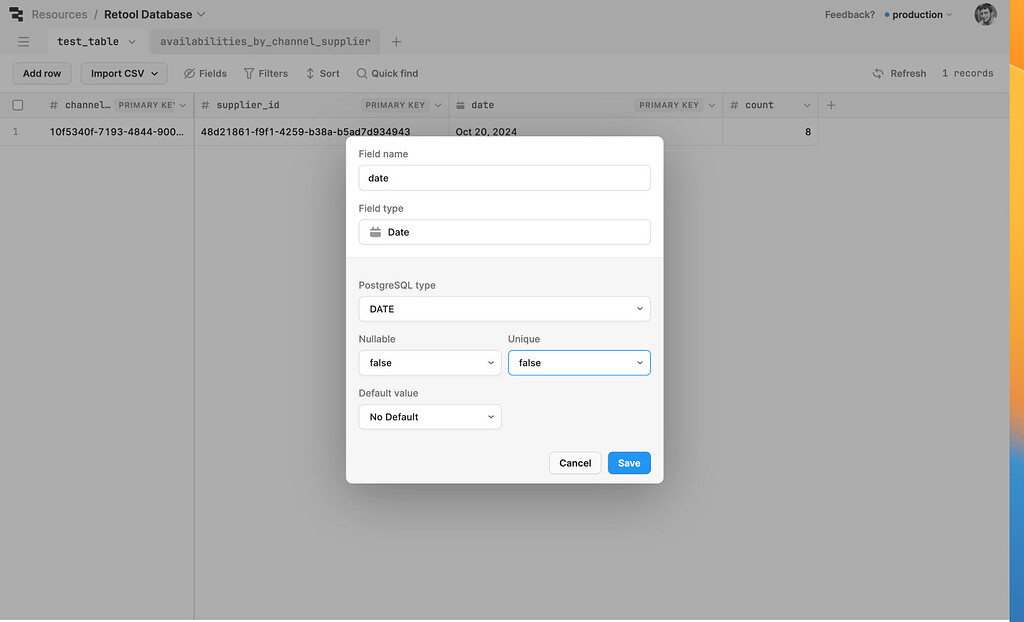Open the PostgreSQL type dropdown
This screenshot has width=1024, height=622.
[x=504, y=308]
